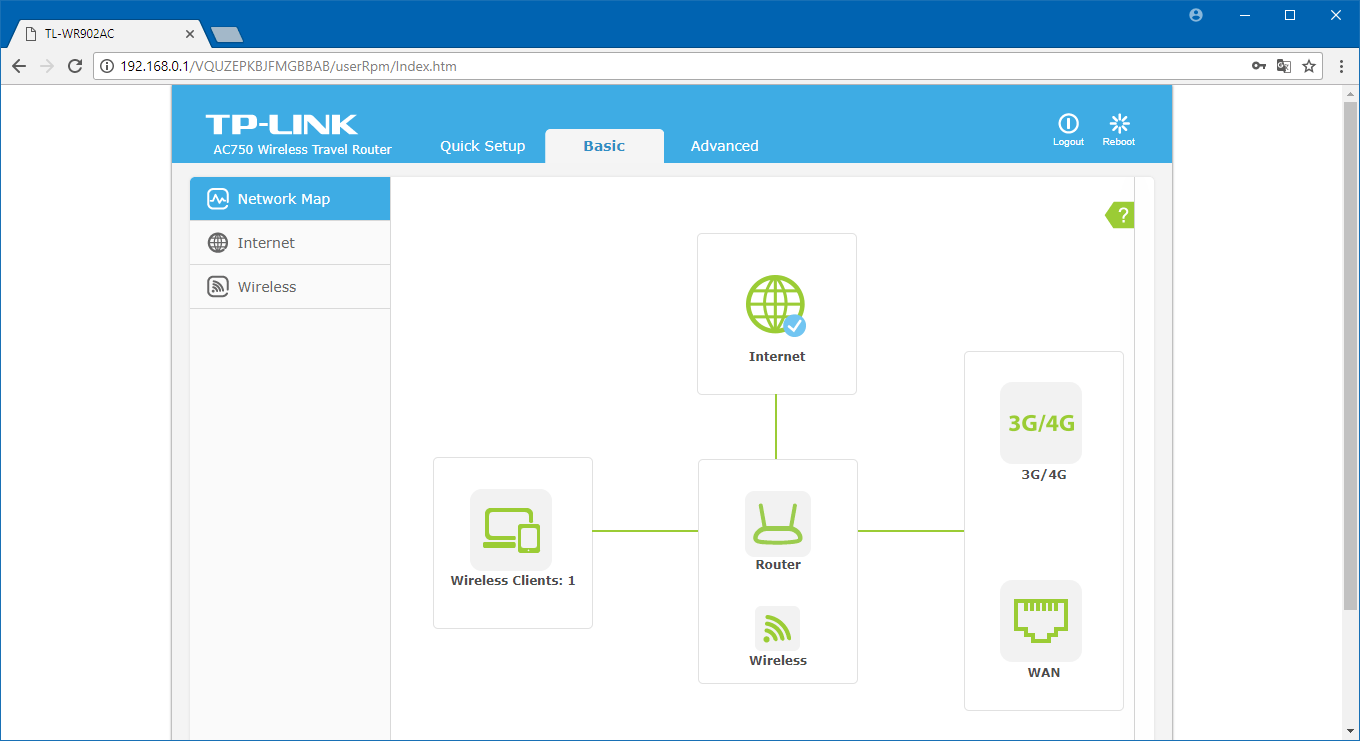This screenshot has height=741, width=1360.
Task: Click the Chrome profile avatar icon
Action: click(x=1196, y=15)
